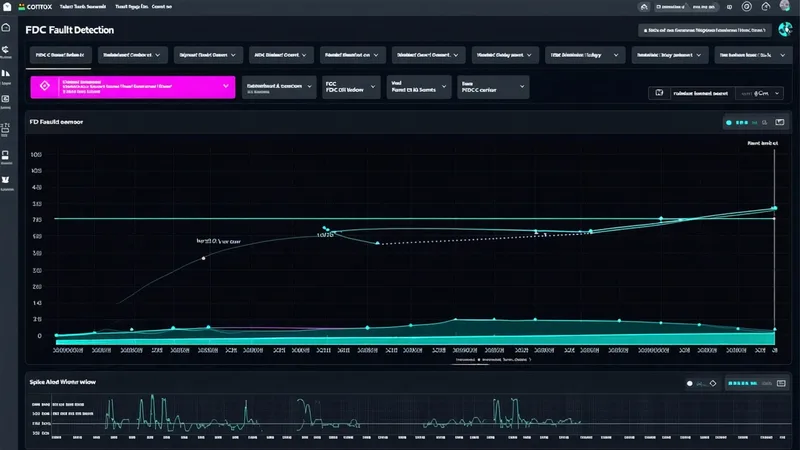Click the small square icon in the top bar
The image size is (800, 450).
click(730, 7)
